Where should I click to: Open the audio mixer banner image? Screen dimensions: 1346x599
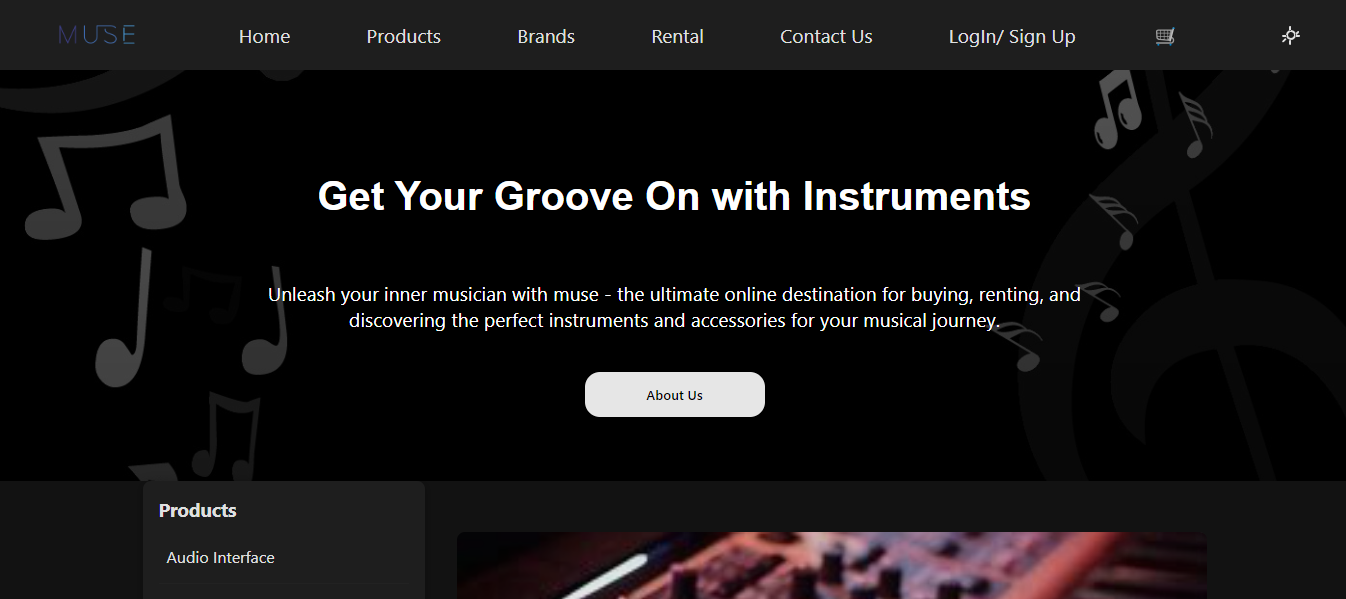(x=832, y=566)
